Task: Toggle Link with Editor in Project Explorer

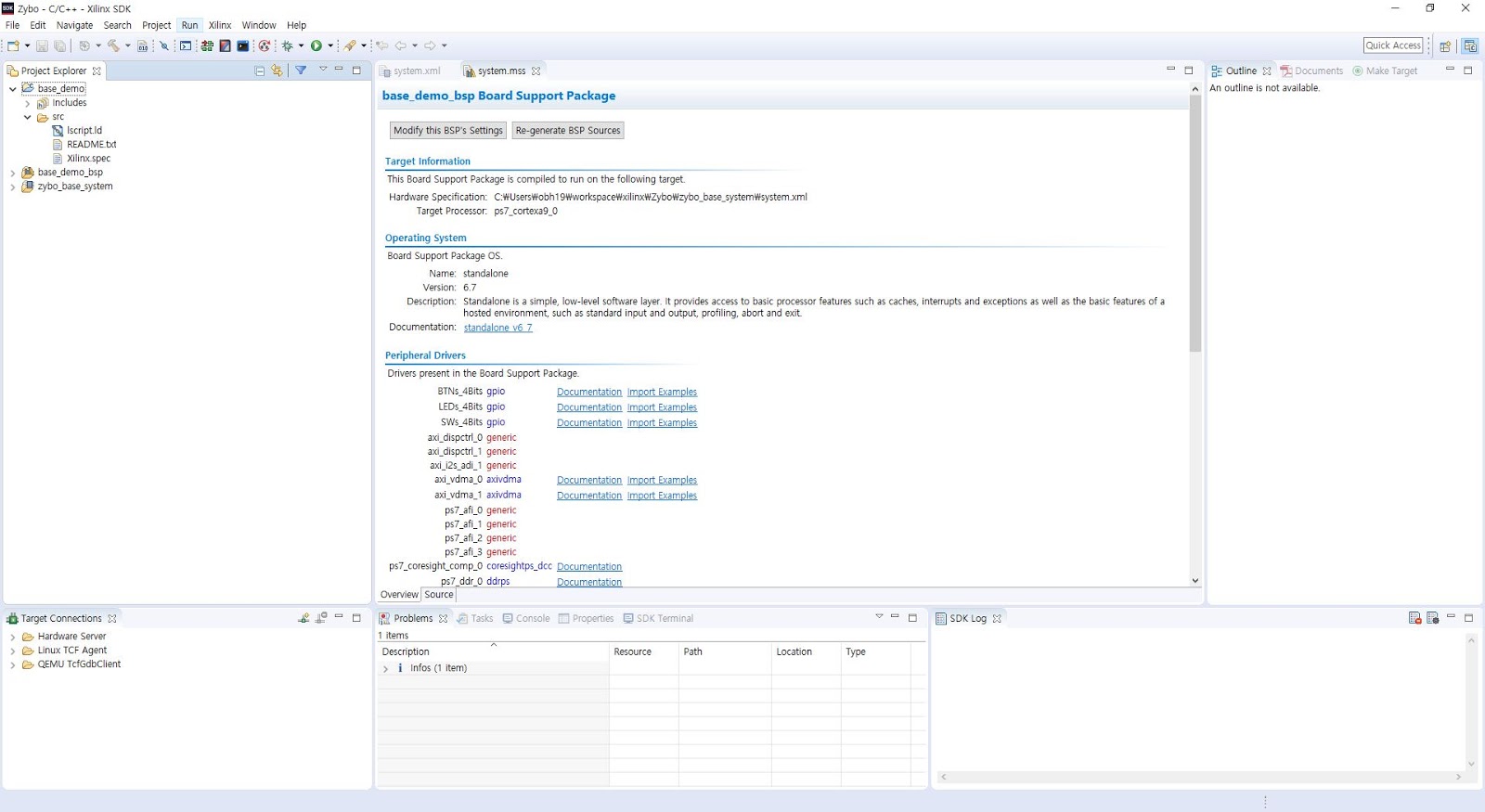Action: tap(277, 71)
